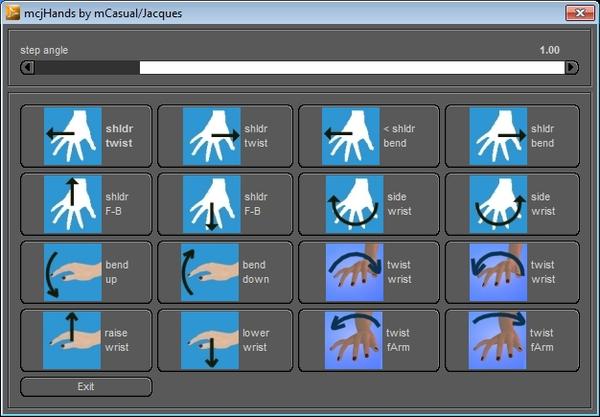
Task: Decrease step angle with left arrow
Action: click(x=28, y=68)
